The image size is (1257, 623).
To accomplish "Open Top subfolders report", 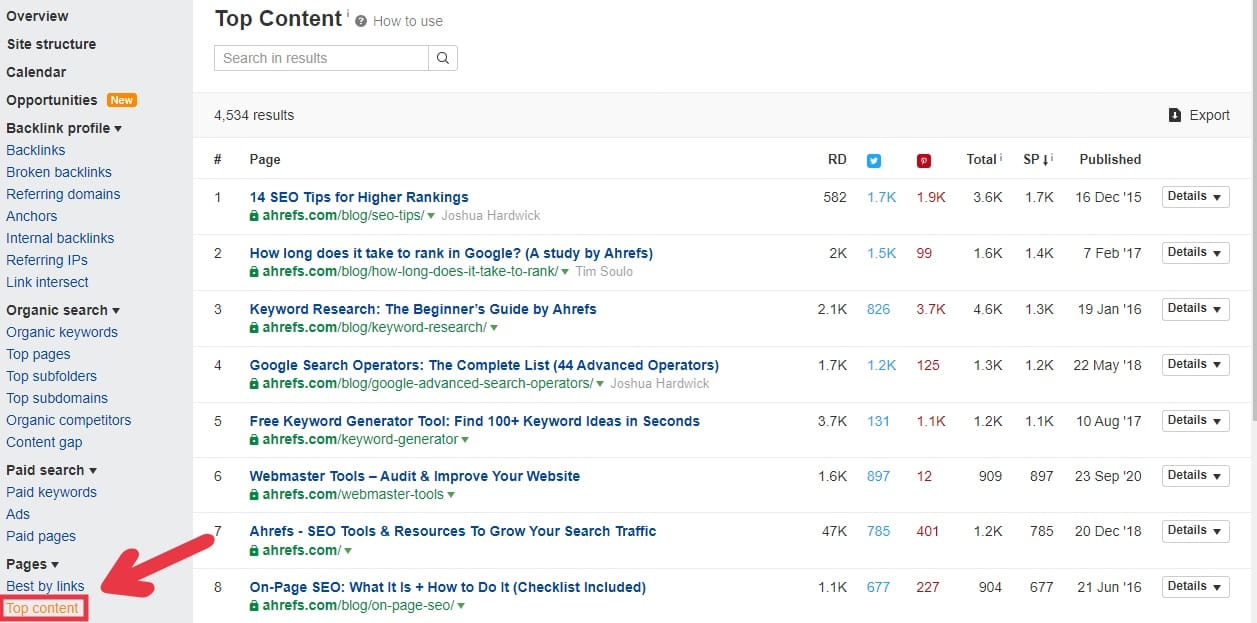I will (52, 376).
